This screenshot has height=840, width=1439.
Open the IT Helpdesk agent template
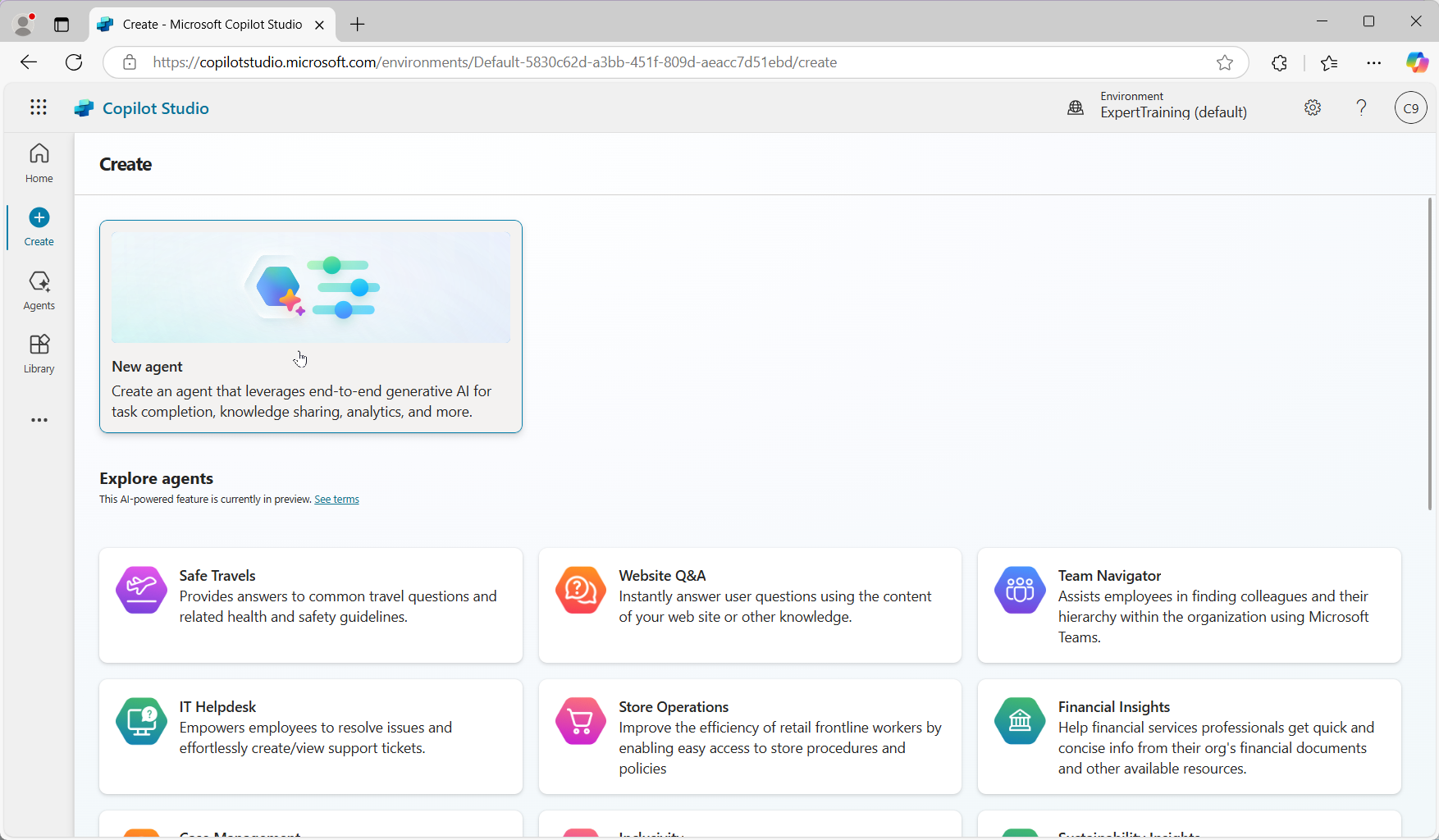(x=310, y=736)
